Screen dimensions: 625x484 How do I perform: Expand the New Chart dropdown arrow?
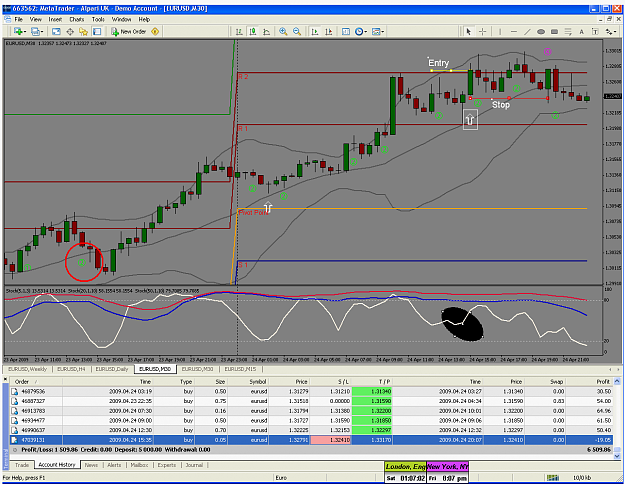pyautogui.click(x=25, y=32)
